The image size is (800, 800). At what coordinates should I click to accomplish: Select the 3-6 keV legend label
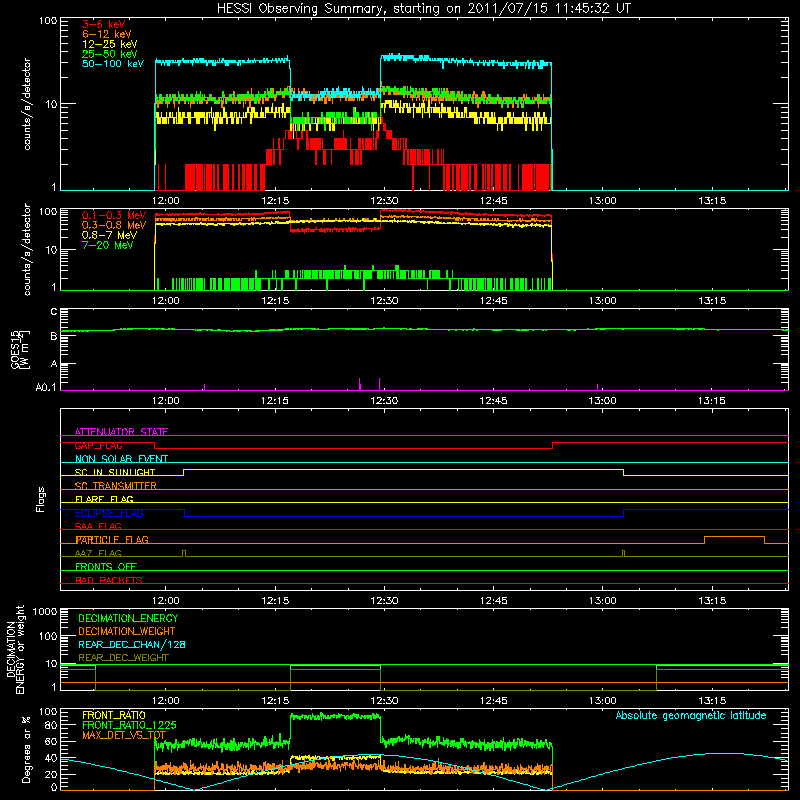click(104, 24)
